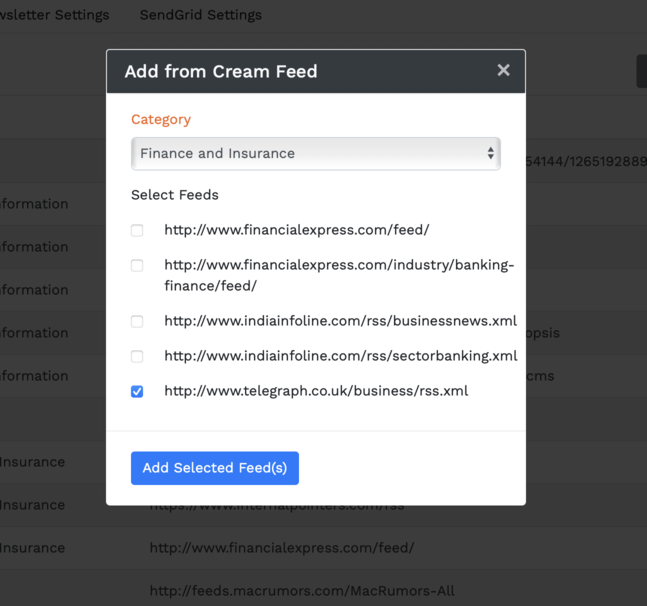Click the orange Category label
647x606 pixels.
160,119
